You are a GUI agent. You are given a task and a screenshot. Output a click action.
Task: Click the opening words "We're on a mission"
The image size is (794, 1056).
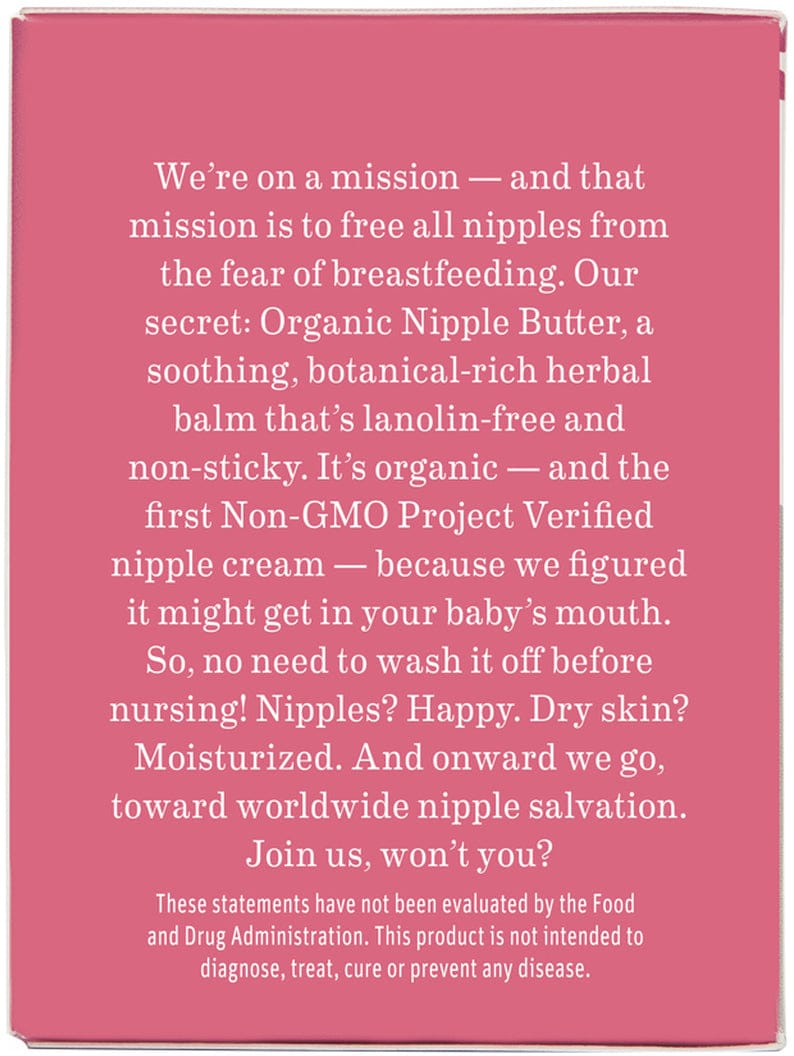(x=306, y=179)
